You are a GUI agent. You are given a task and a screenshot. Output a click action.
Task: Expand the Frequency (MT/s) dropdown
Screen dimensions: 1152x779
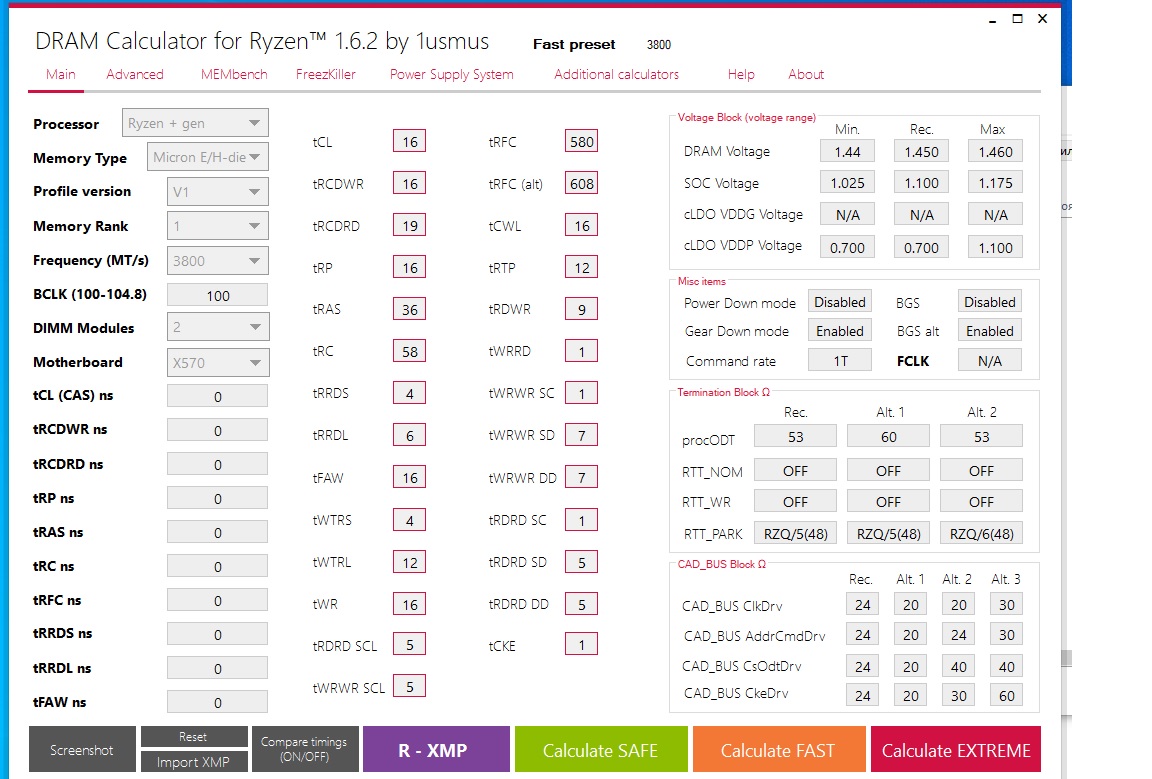pos(217,260)
